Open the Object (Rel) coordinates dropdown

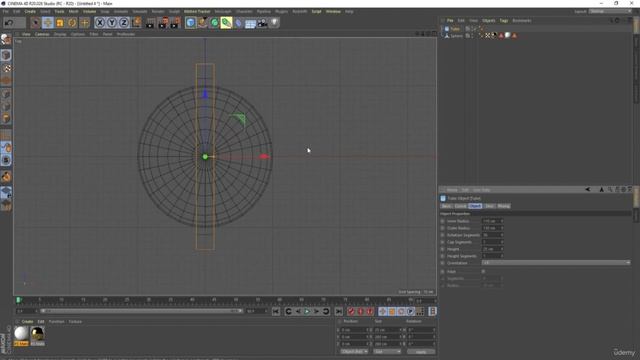pyautogui.click(x=354, y=351)
